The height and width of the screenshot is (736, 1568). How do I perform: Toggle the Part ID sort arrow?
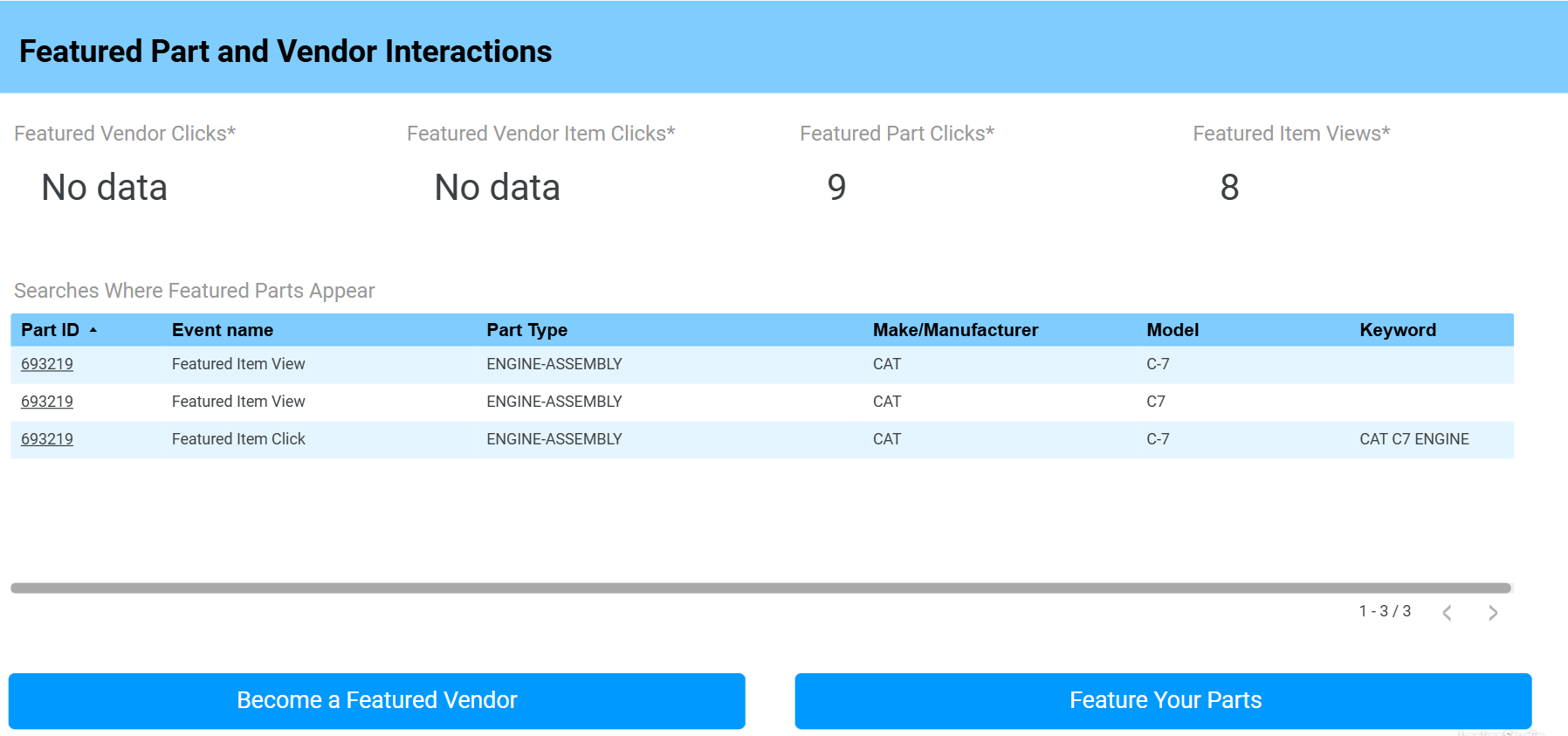pos(93,330)
